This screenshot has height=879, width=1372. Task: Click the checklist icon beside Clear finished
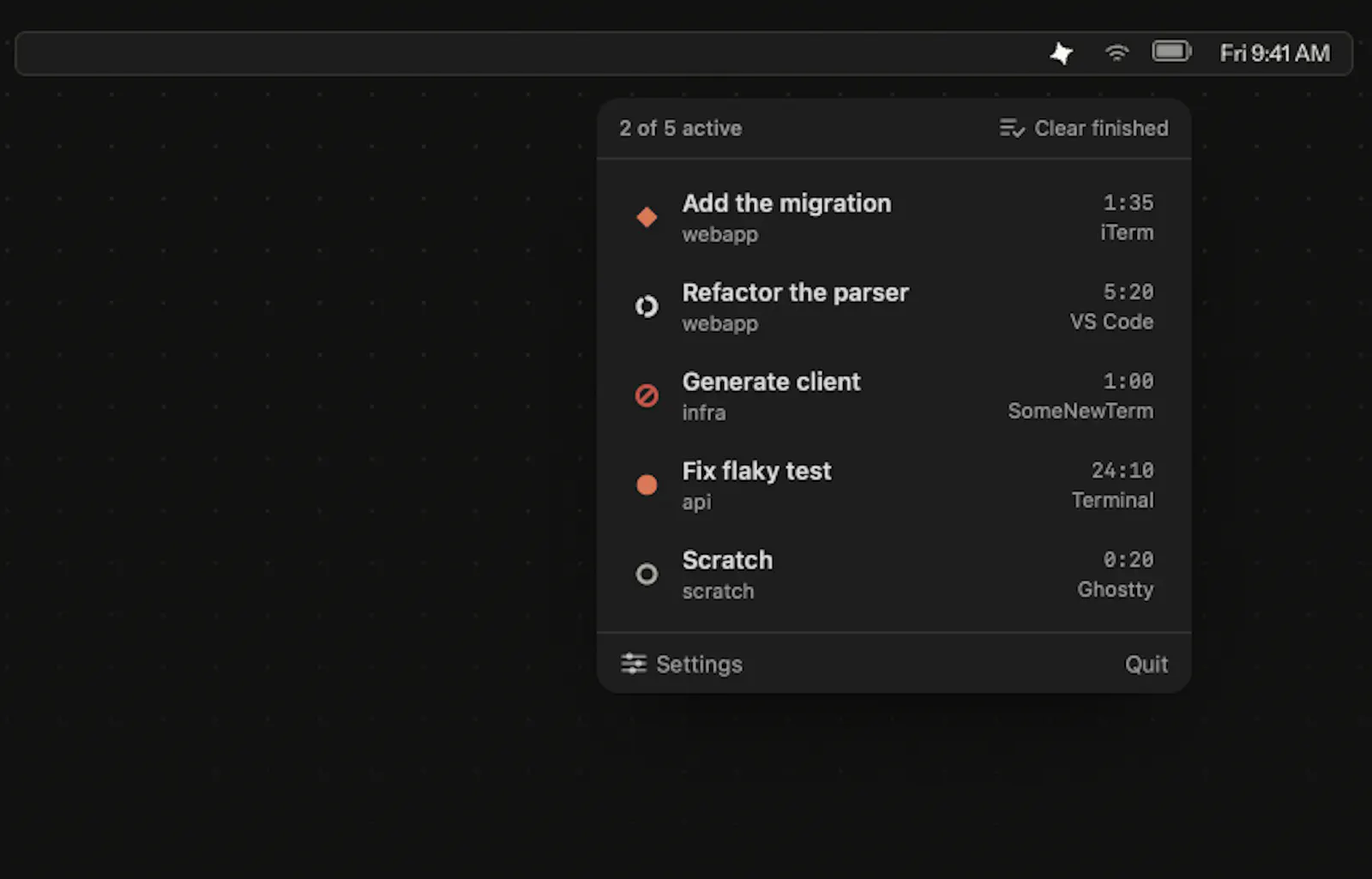[1012, 129]
